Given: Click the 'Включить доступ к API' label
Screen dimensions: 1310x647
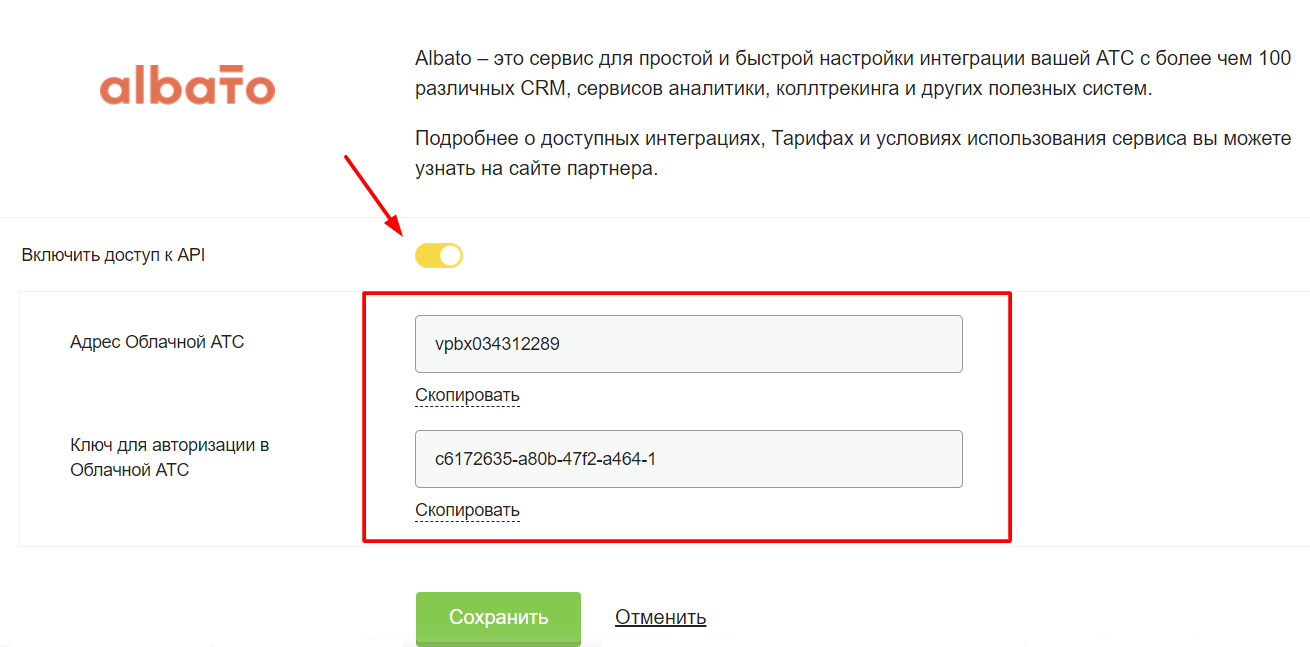Looking at the screenshot, I should 113,255.
